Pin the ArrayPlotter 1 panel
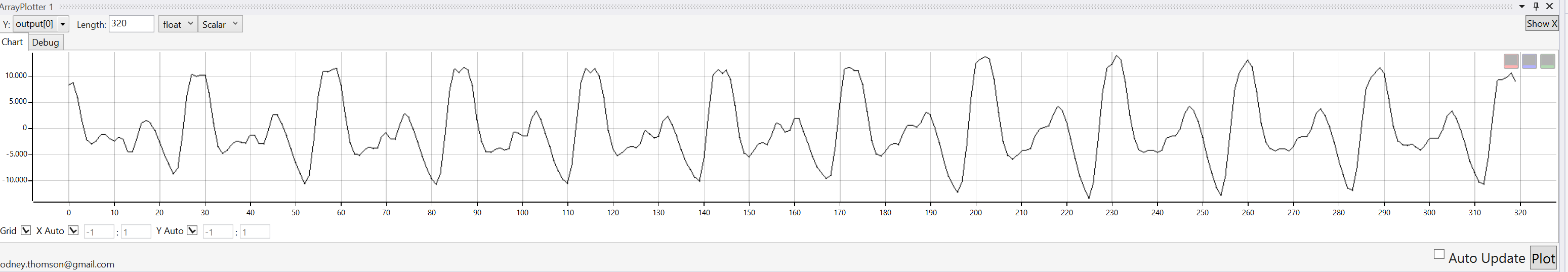Screen dimensions: 1568x272 1536,6
